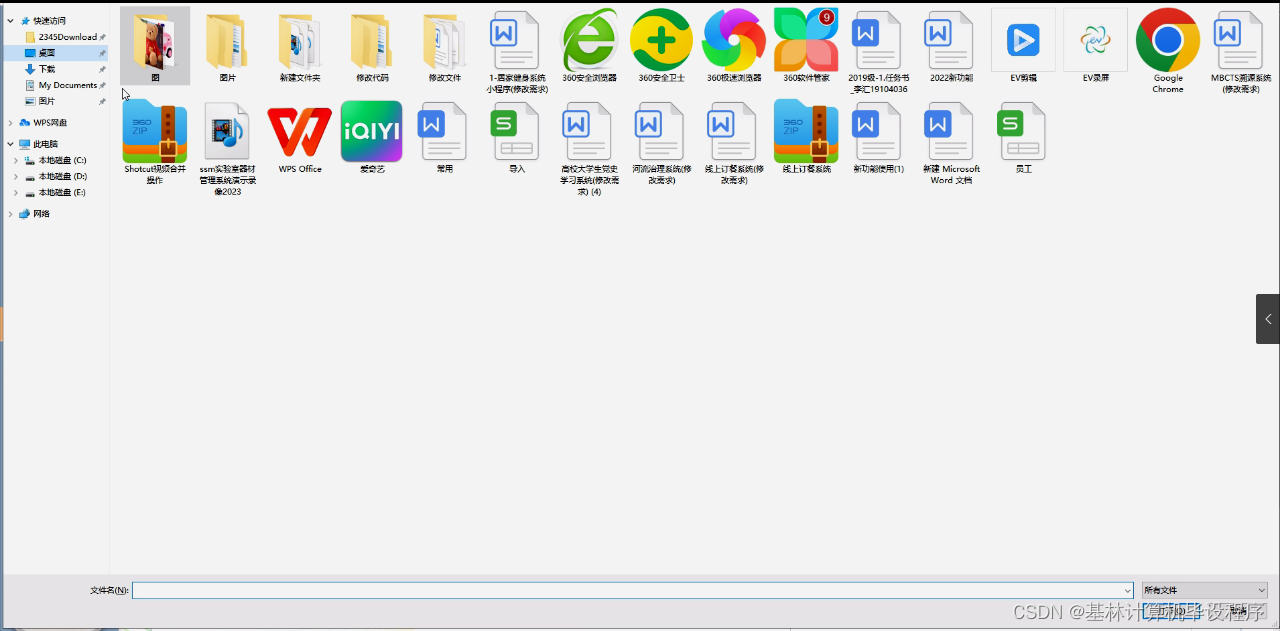Collapse the 快速访问 tree node
Viewport: 1280px width, 631px height.
coord(11,21)
